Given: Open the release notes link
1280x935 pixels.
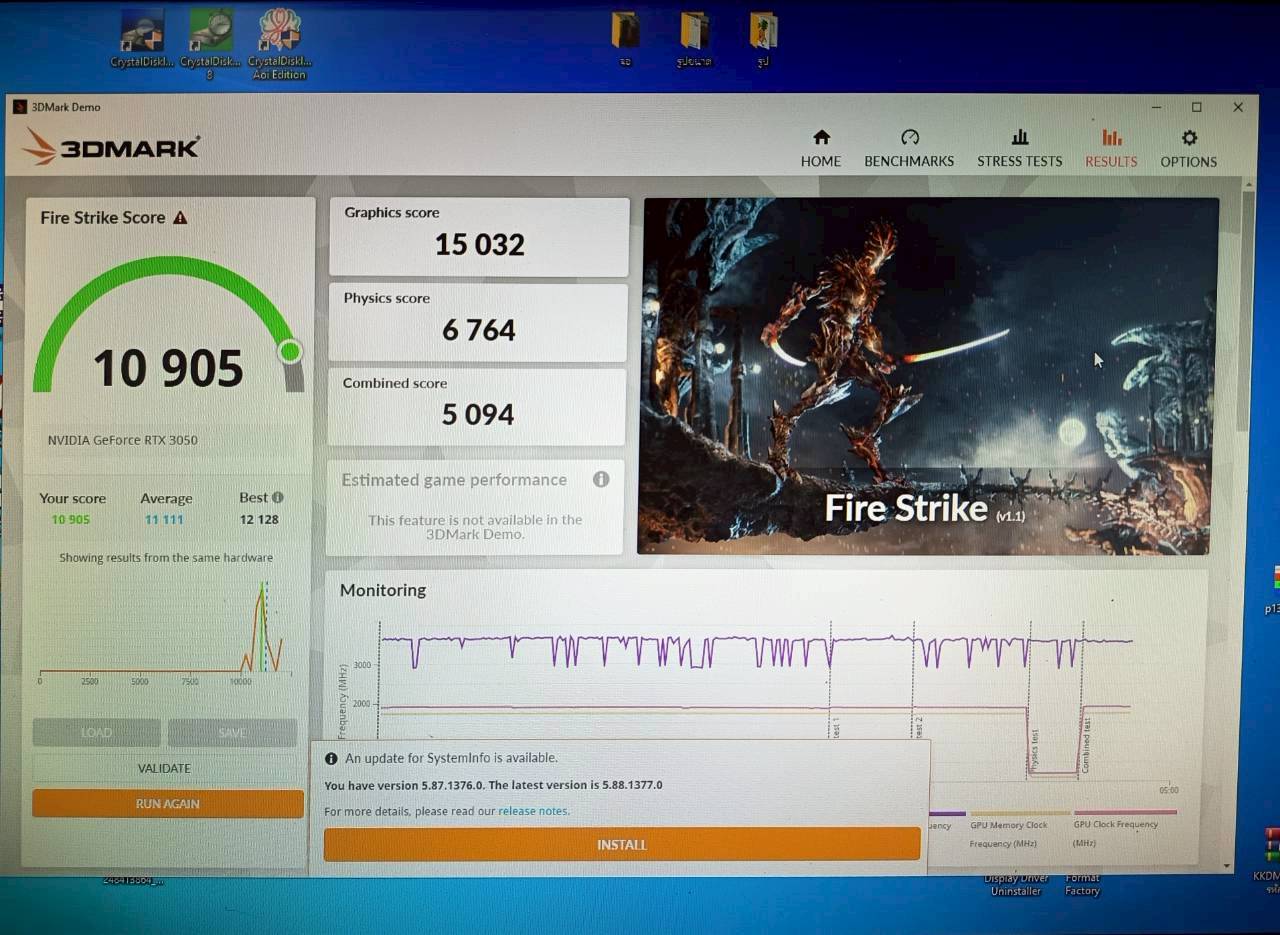Looking at the screenshot, I should pos(533,811).
